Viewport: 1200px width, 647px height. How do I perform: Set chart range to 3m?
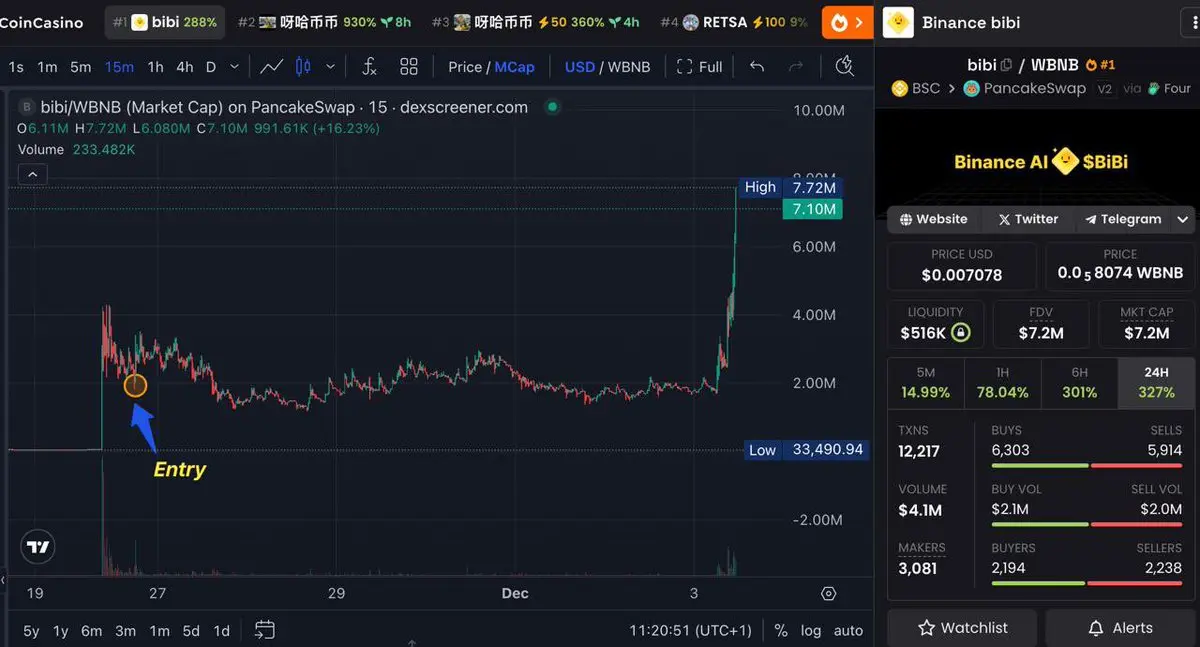pyautogui.click(x=125, y=631)
